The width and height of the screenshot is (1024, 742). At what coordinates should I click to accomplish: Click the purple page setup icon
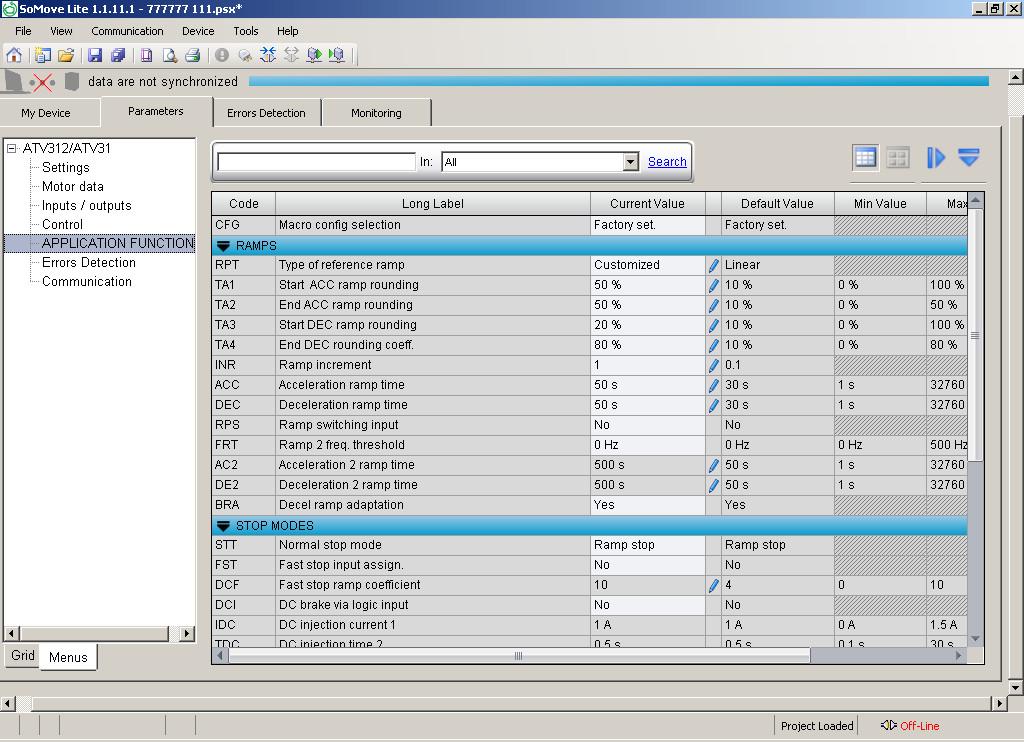(x=146, y=56)
